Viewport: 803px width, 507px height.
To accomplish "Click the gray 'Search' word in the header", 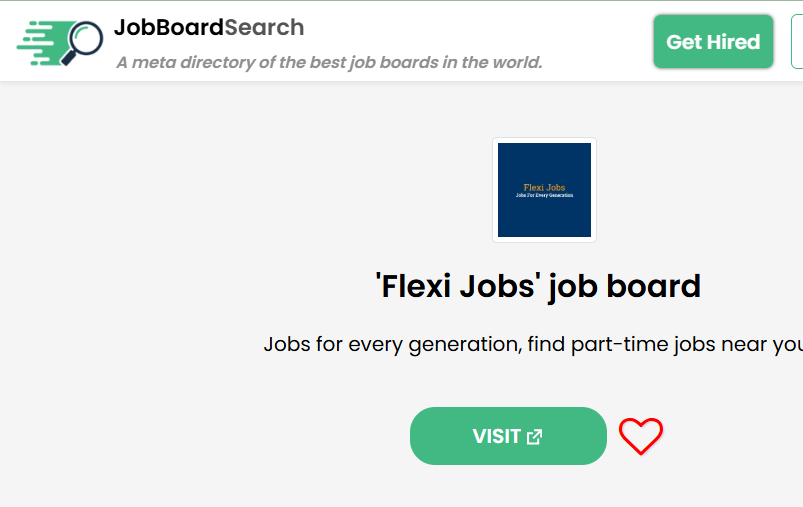I will click(x=264, y=27).
